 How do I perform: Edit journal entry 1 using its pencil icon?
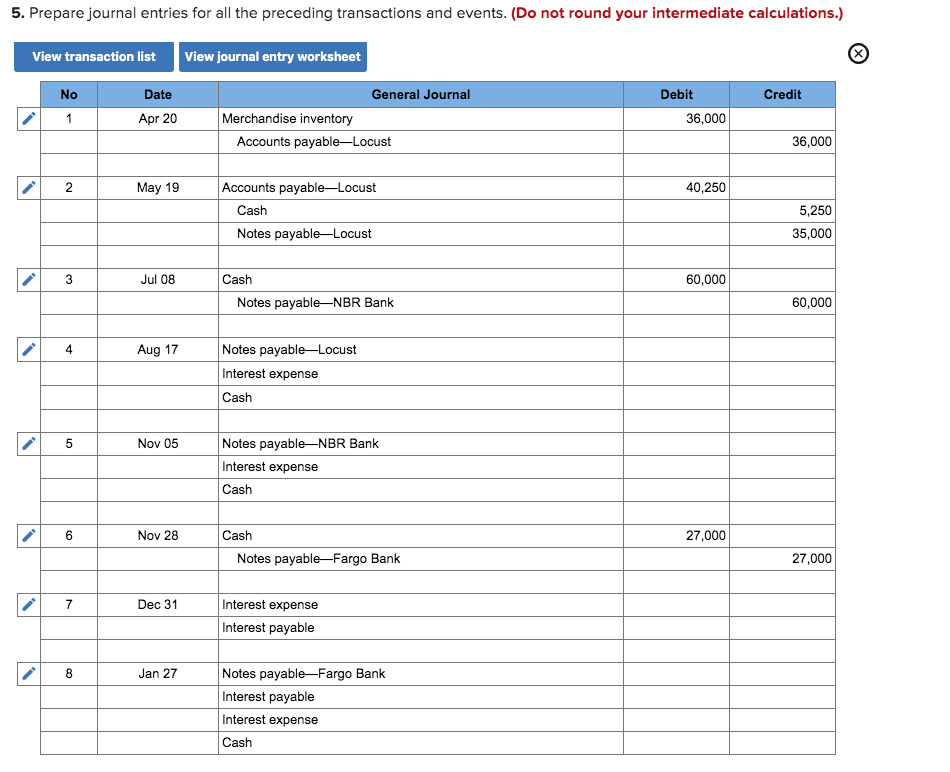(x=28, y=118)
